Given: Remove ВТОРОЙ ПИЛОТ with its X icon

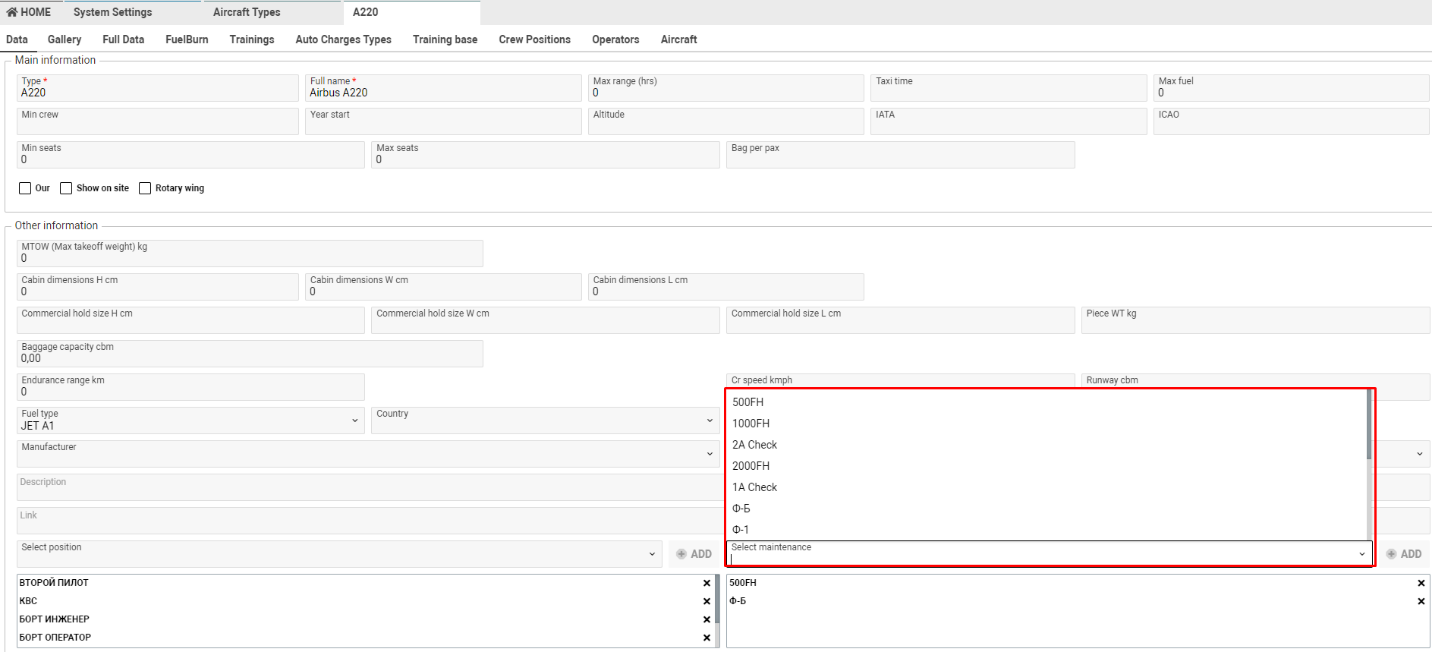Looking at the screenshot, I should pyautogui.click(x=706, y=583).
